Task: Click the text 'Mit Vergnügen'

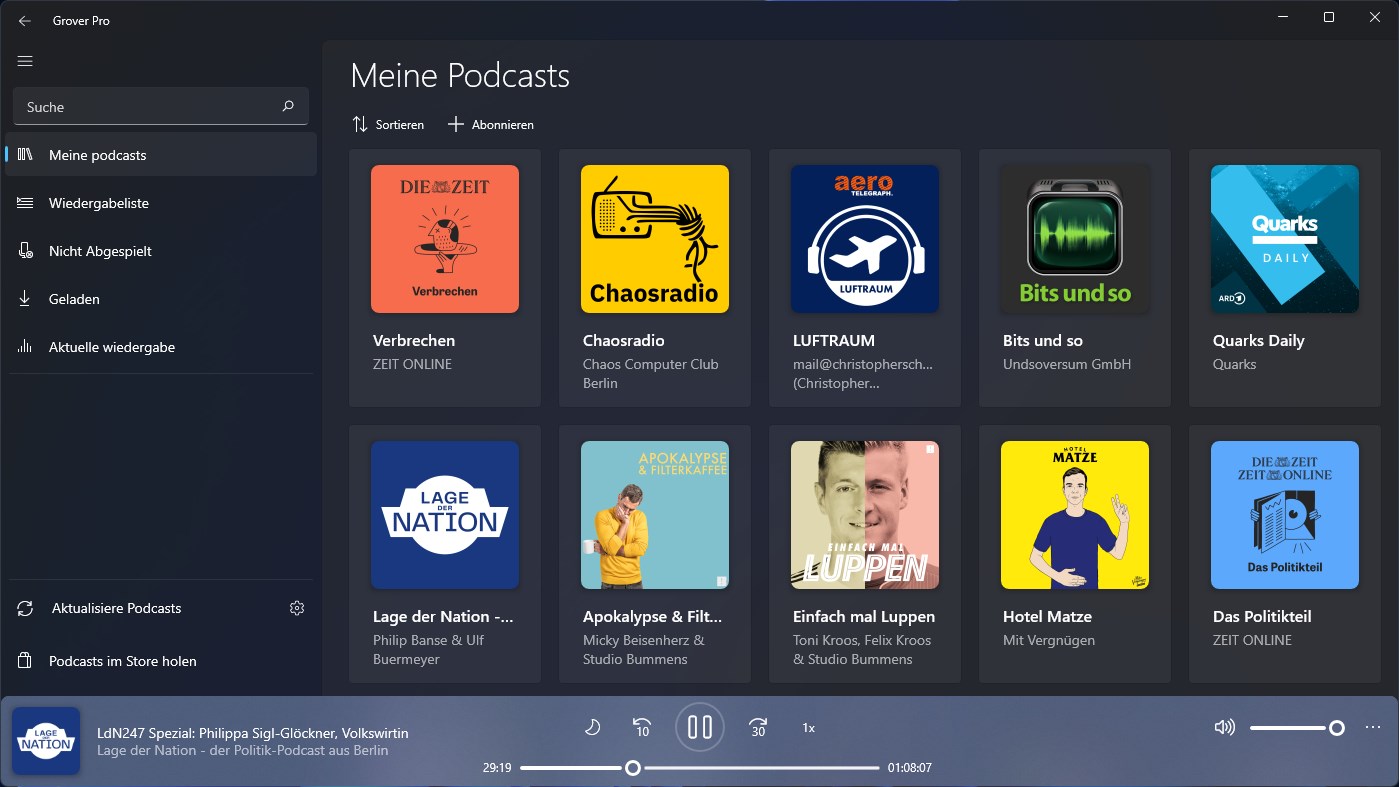Action: [x=1049, y=640]
